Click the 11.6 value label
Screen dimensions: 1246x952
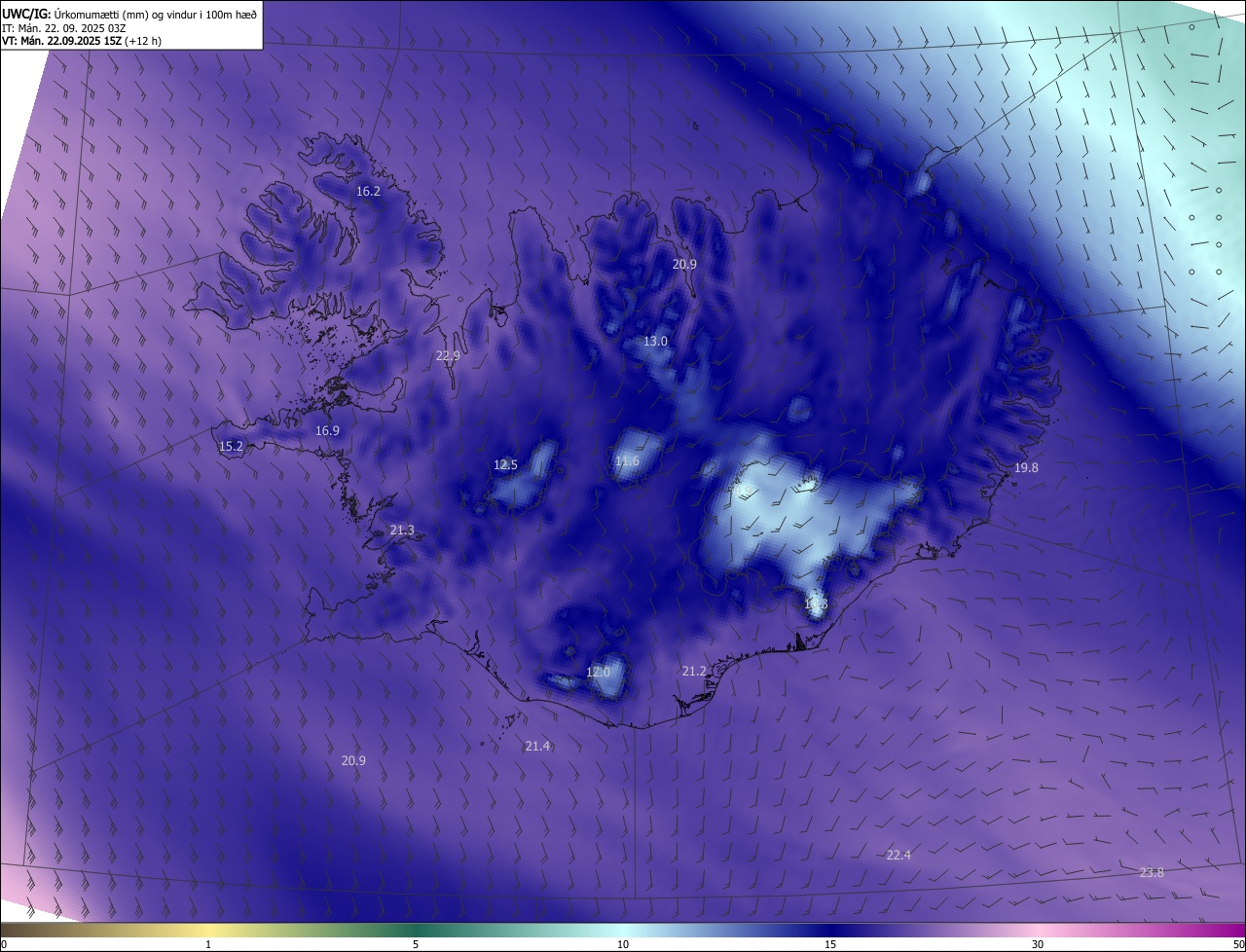tap(627, 461)
